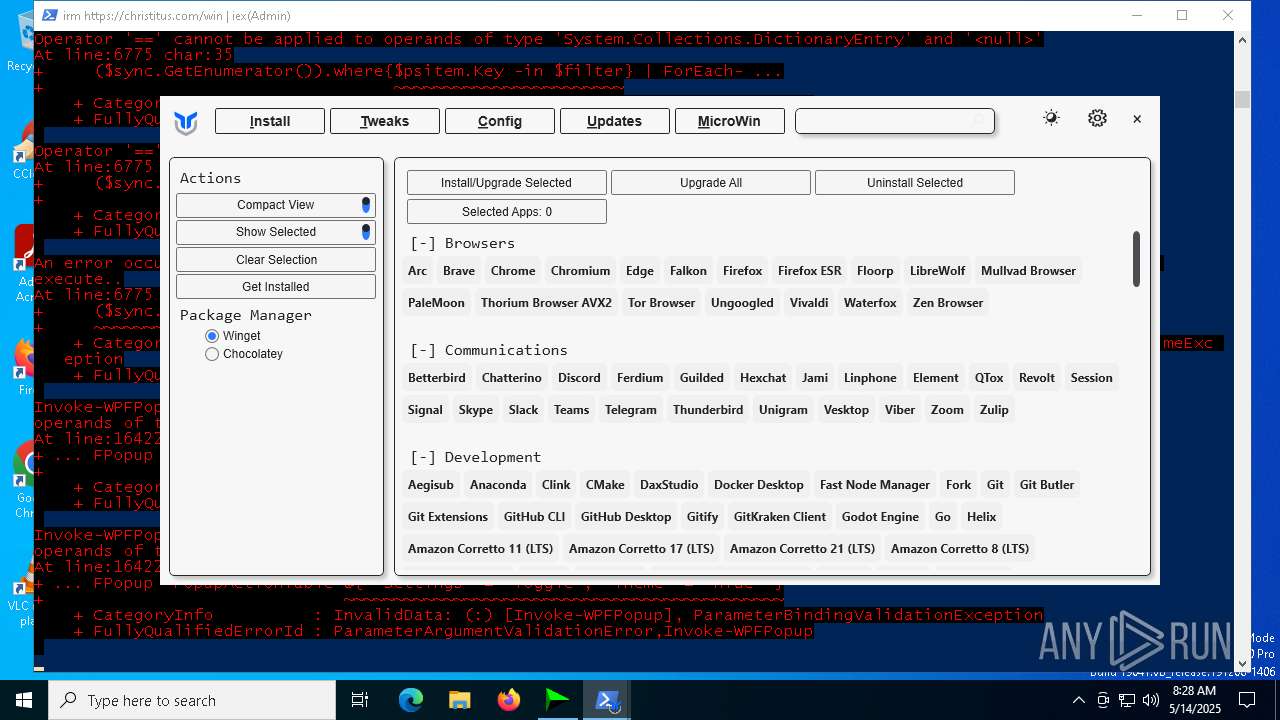Select the Firefox app entry
The width and height of the screenshot is (1280, 720).
tap(743, 271)
